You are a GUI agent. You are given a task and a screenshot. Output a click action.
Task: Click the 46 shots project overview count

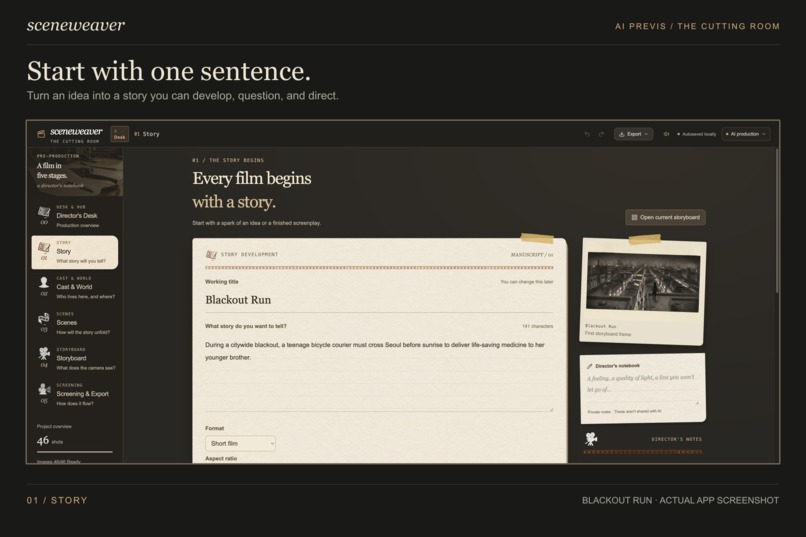coord(50,441)
